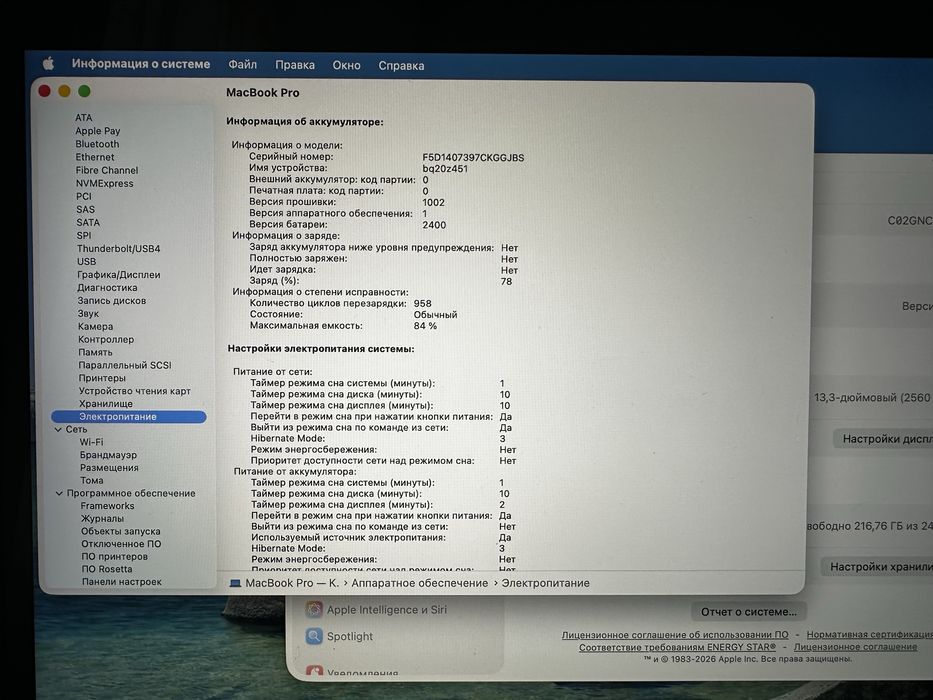Select Память in the sidebar
The image size is (933, 700).
[x=95, y=352]
